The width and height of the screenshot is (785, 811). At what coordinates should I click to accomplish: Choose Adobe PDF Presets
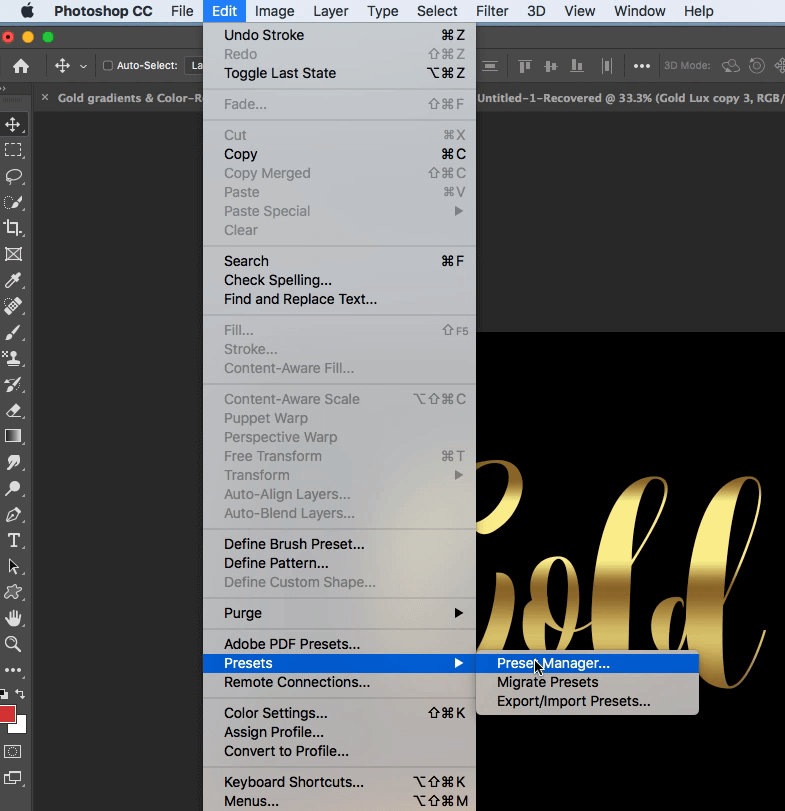point(339,644)
